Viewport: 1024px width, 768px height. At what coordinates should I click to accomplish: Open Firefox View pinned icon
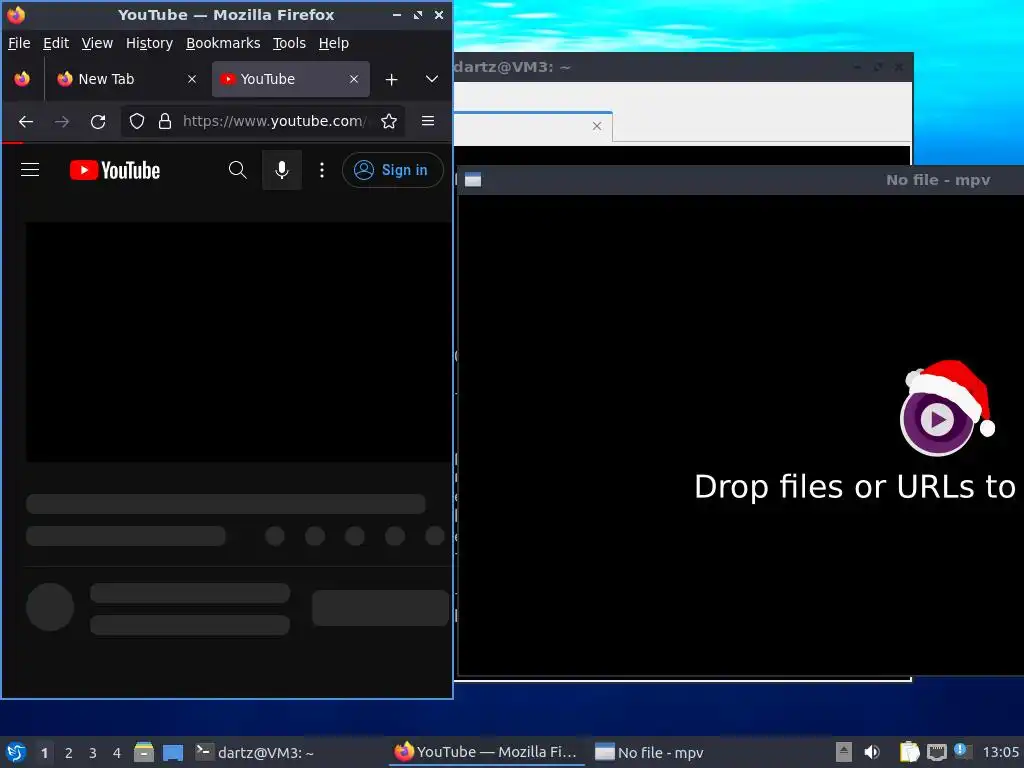click(22, 79)
